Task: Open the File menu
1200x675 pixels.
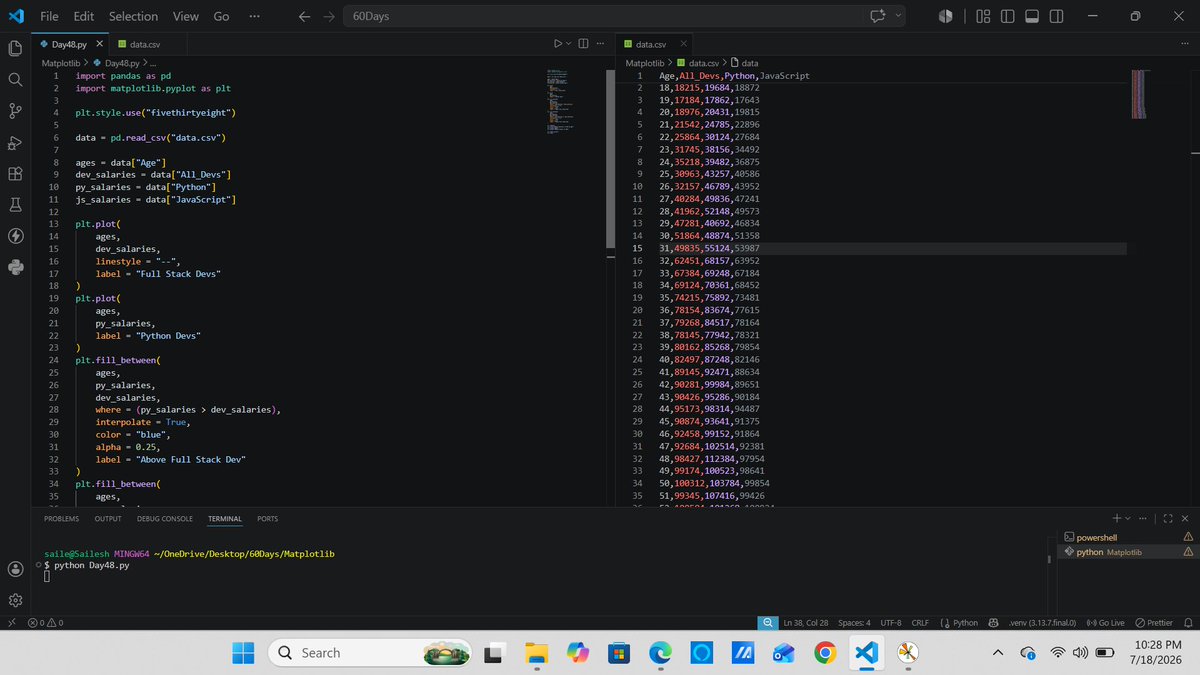Action: [49, 16]
